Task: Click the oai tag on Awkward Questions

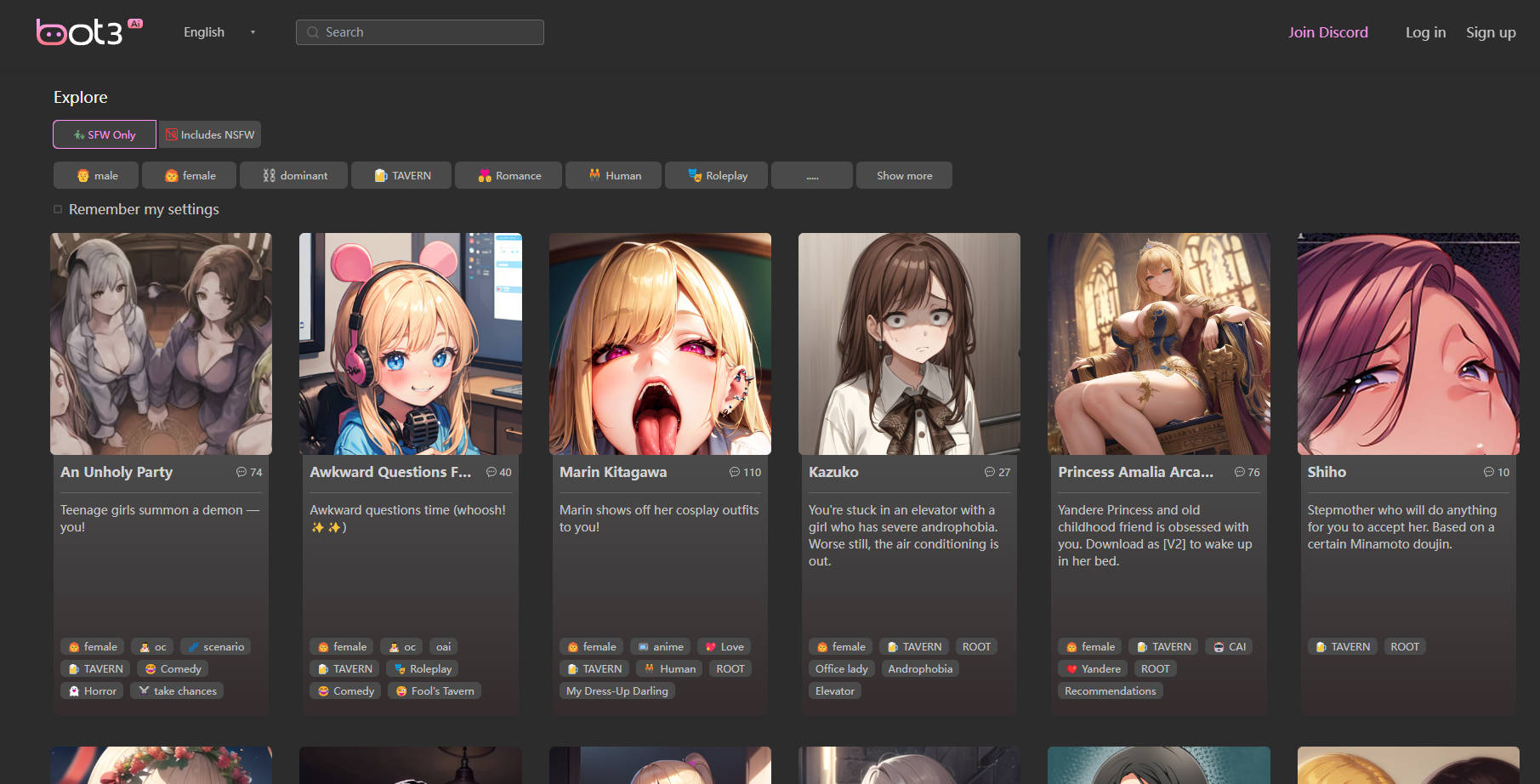Action: click(443, 647)
